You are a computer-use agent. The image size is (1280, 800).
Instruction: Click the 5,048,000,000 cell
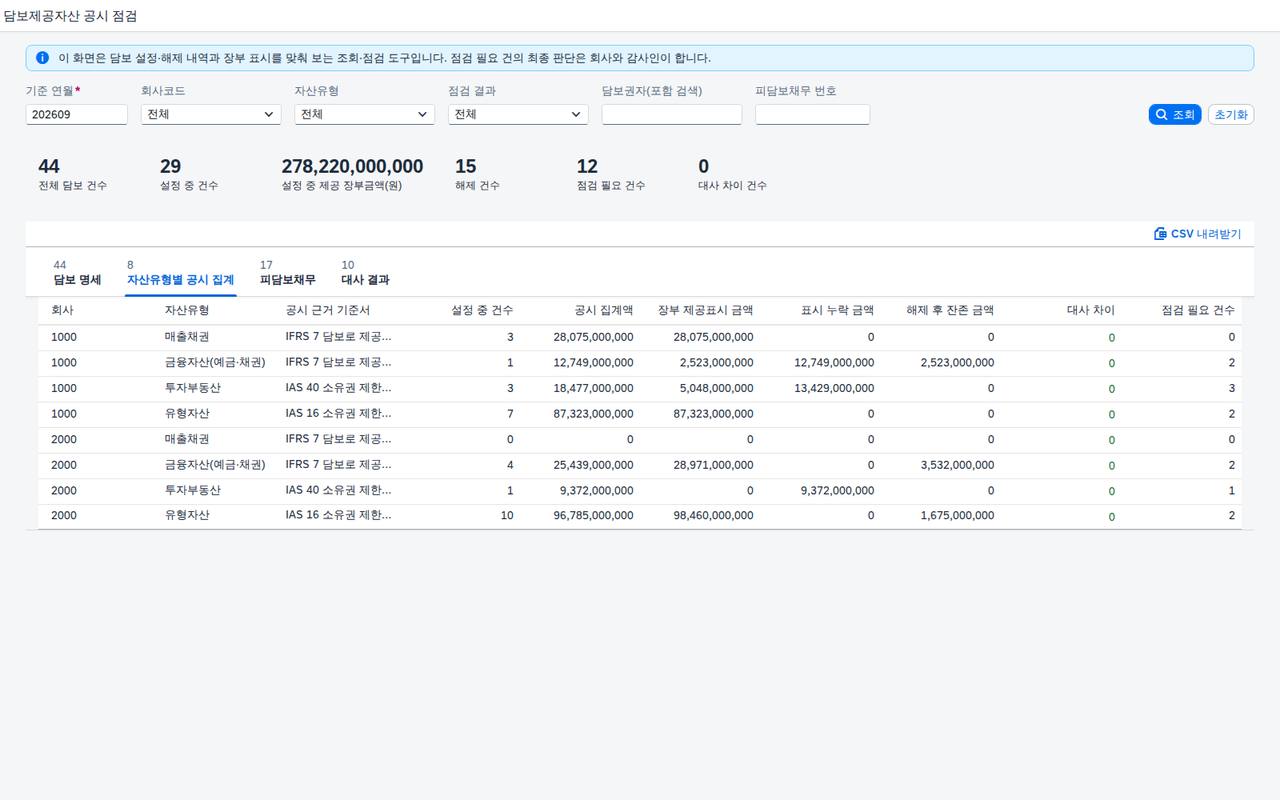(x=717, y=388)
